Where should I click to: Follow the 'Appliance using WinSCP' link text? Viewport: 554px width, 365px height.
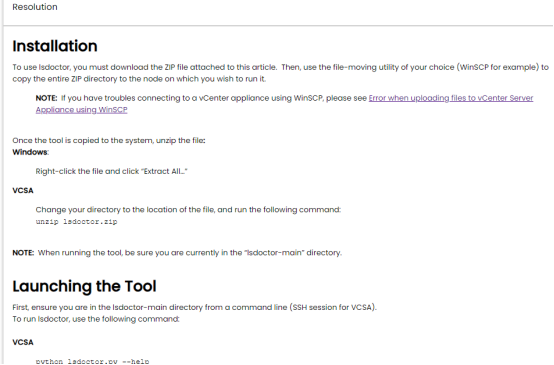82,110
